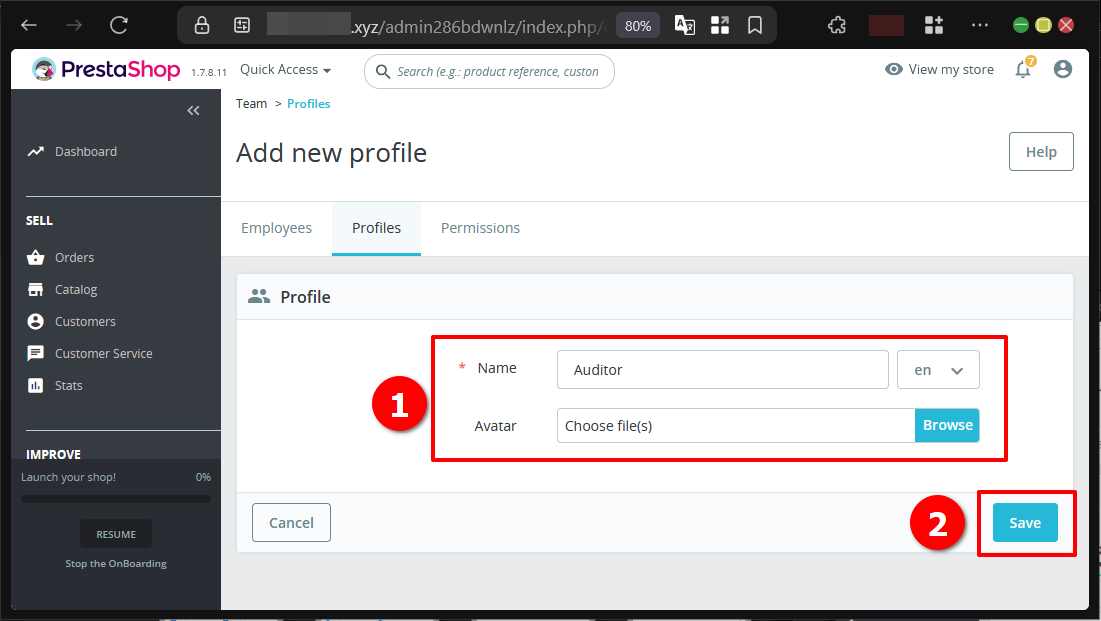Save the new Auditor profile
Viewport: 1101px width, 621px height.
(x=1025, y=522)
